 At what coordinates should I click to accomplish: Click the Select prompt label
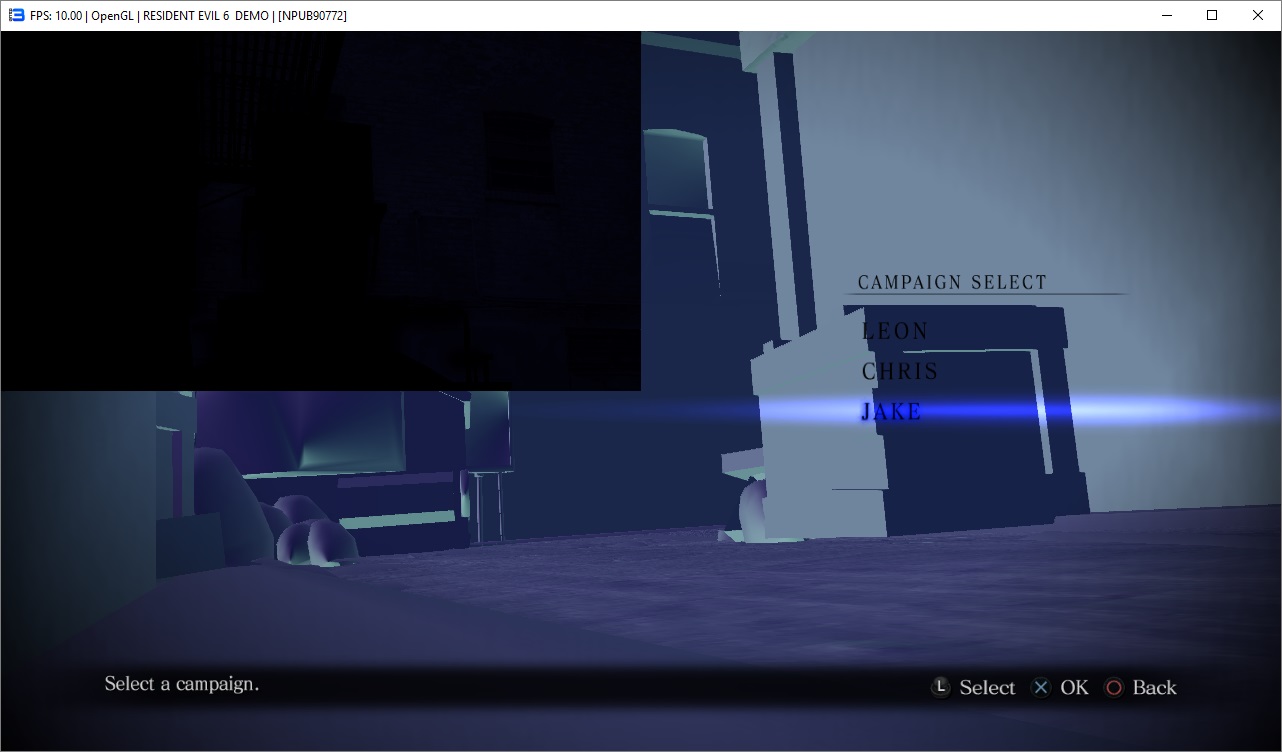click(987, 687)
